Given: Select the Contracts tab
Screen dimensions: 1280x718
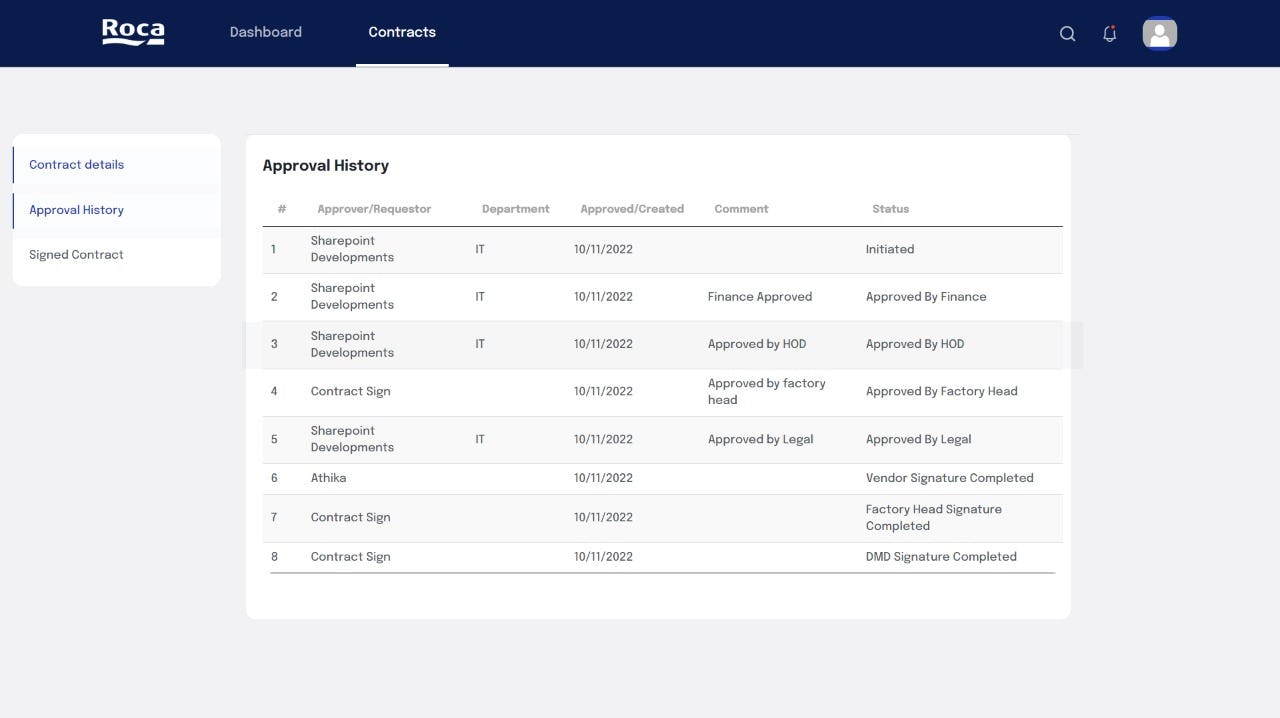Looking at the screenshot, I should click(x=402, y=31).
